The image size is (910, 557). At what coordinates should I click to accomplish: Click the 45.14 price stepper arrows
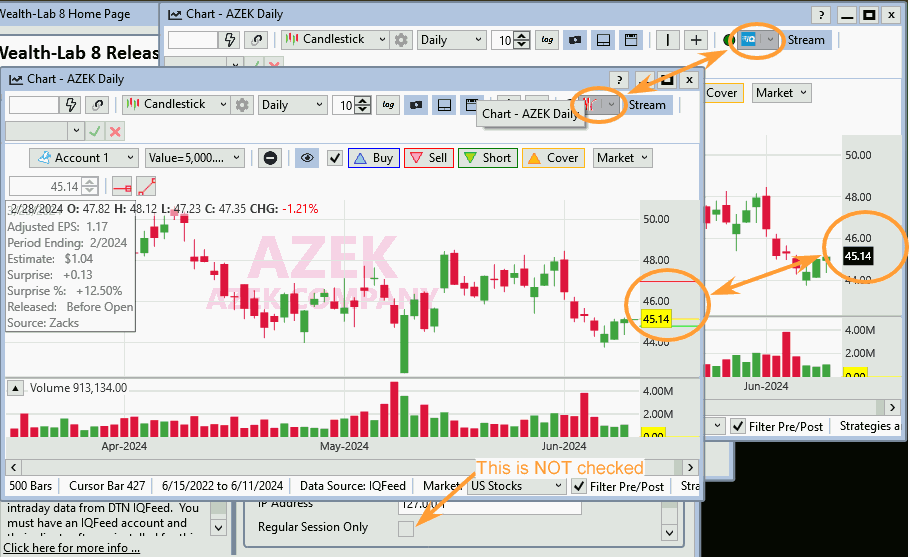pyautogui.click(x=90, y=187)
